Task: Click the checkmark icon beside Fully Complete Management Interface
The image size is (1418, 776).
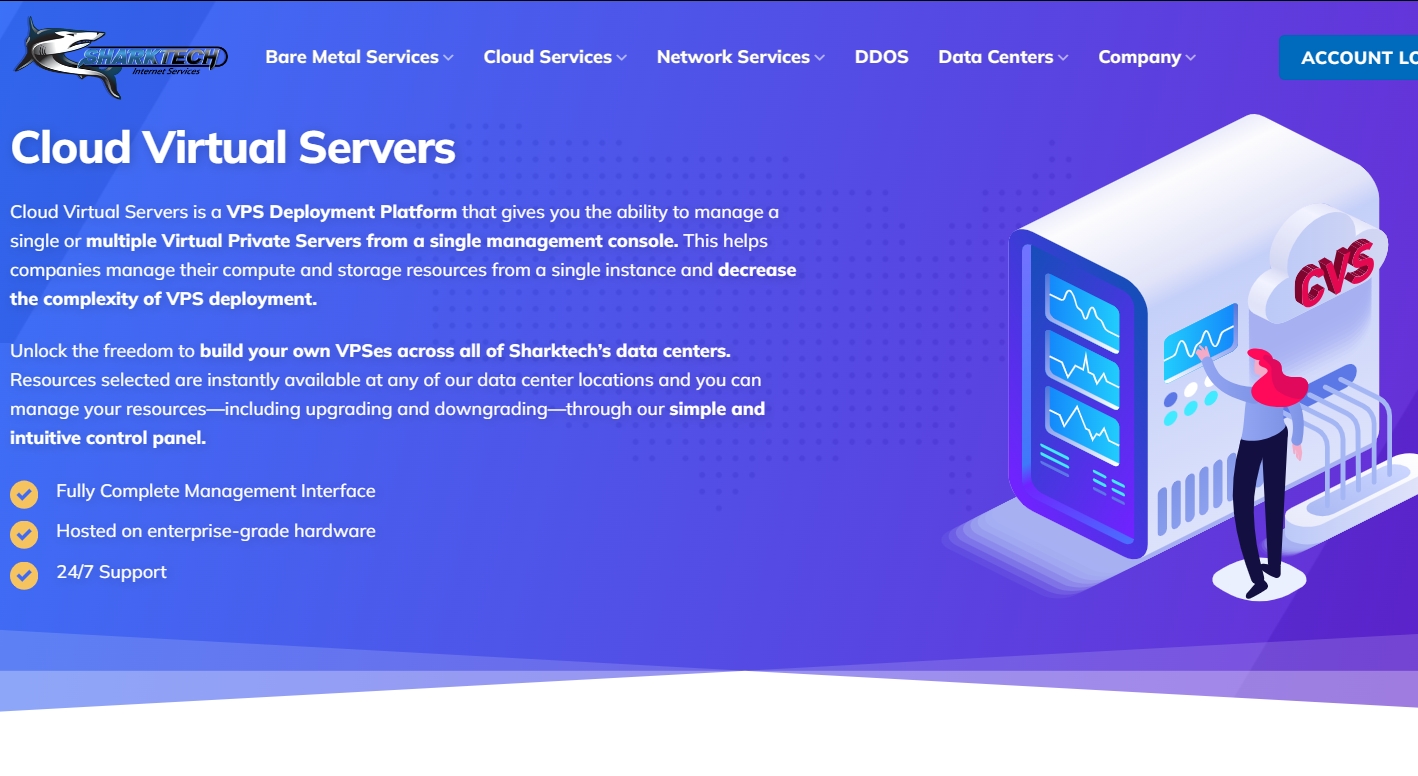Action: coord(24,493)
